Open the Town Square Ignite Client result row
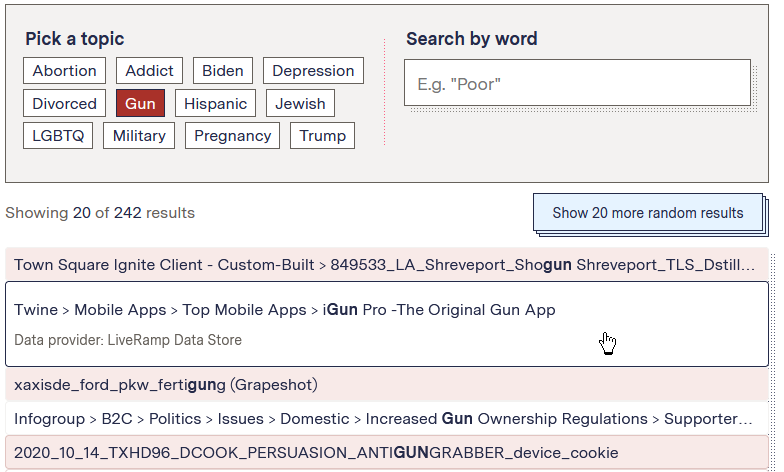 [387, 264]
